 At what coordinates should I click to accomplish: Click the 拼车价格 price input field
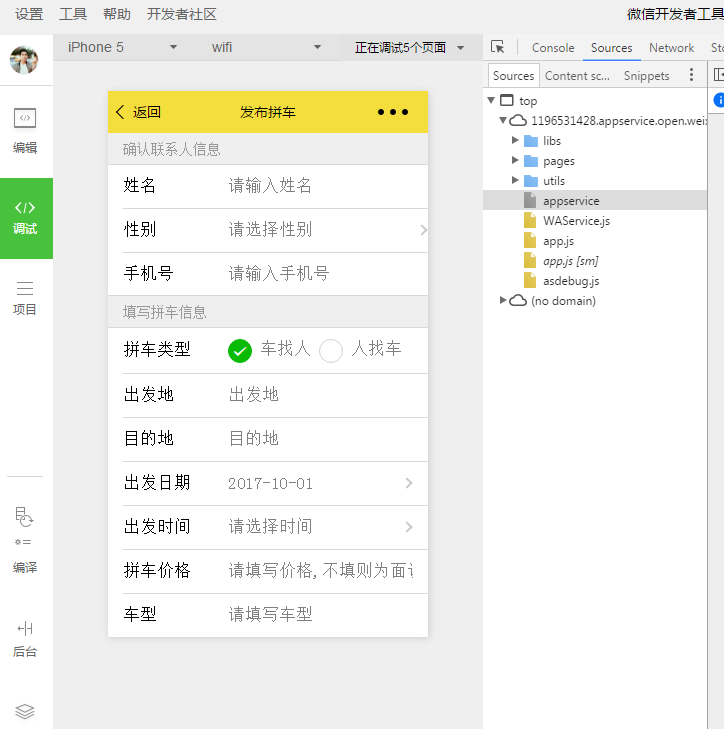tap(320, 571)
